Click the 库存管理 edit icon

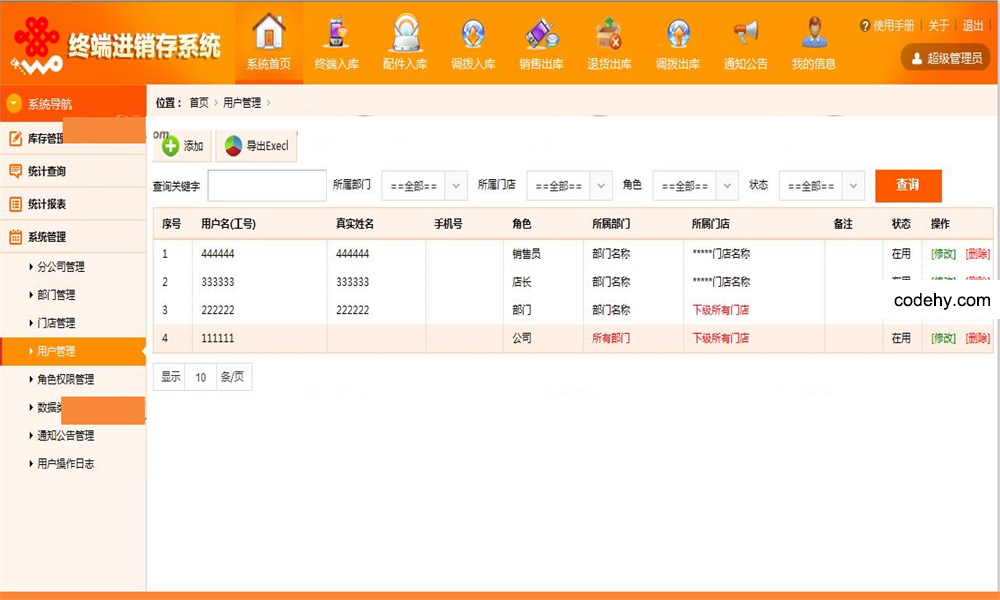15,138
